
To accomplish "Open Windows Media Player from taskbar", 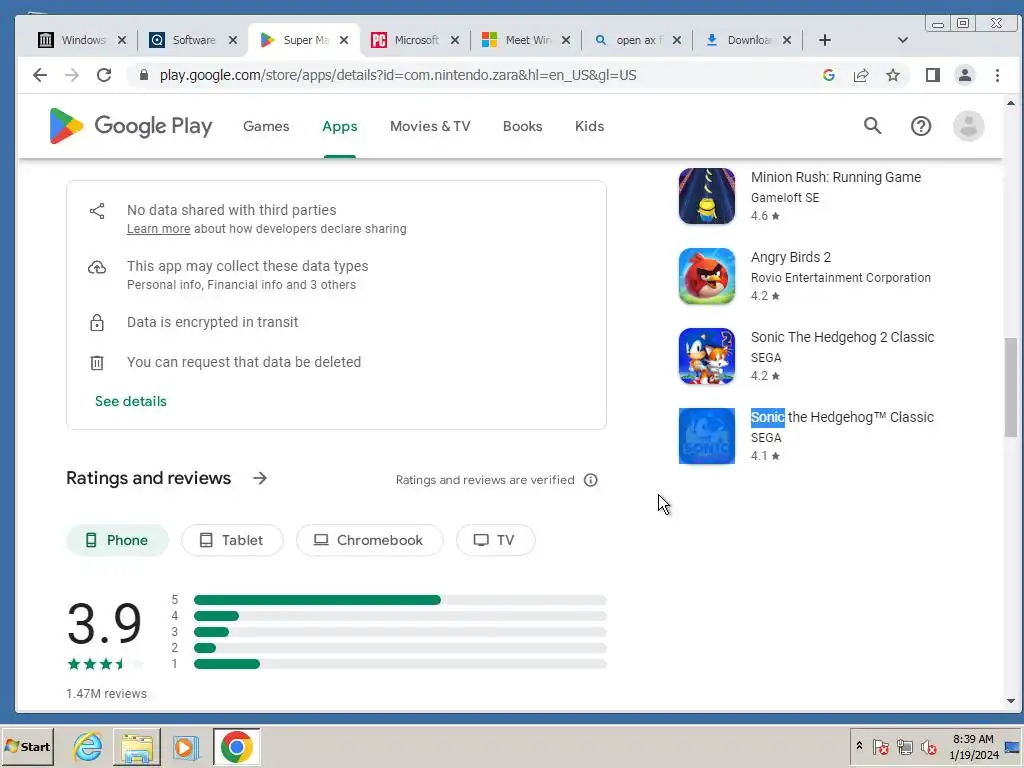I will [x=186, y=746].
